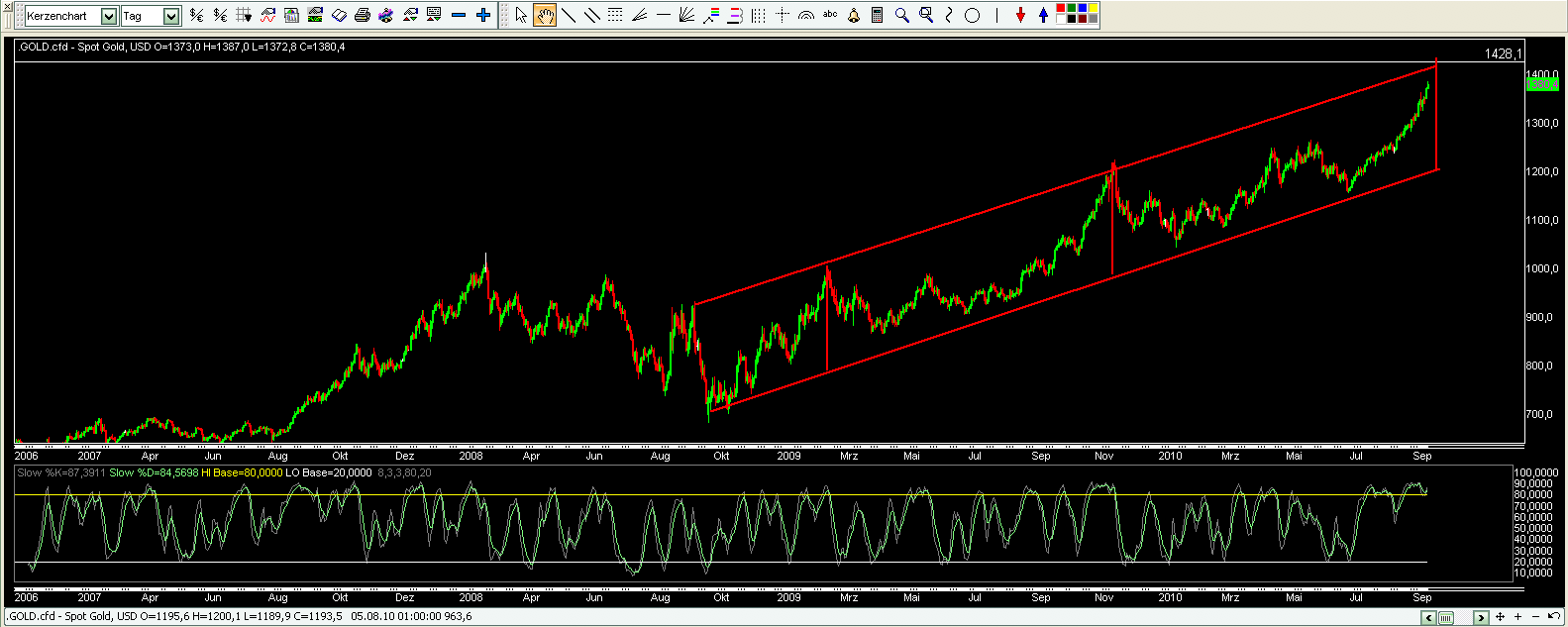
Task: Select the trend line drawing tool
Action: pos(569,15)
